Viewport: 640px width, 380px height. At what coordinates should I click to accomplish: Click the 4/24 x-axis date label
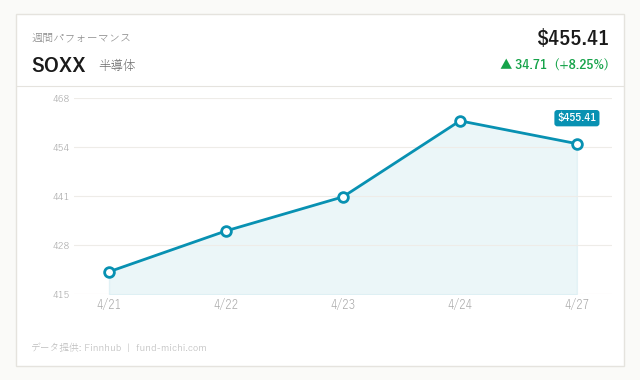(x=460, y=304)
